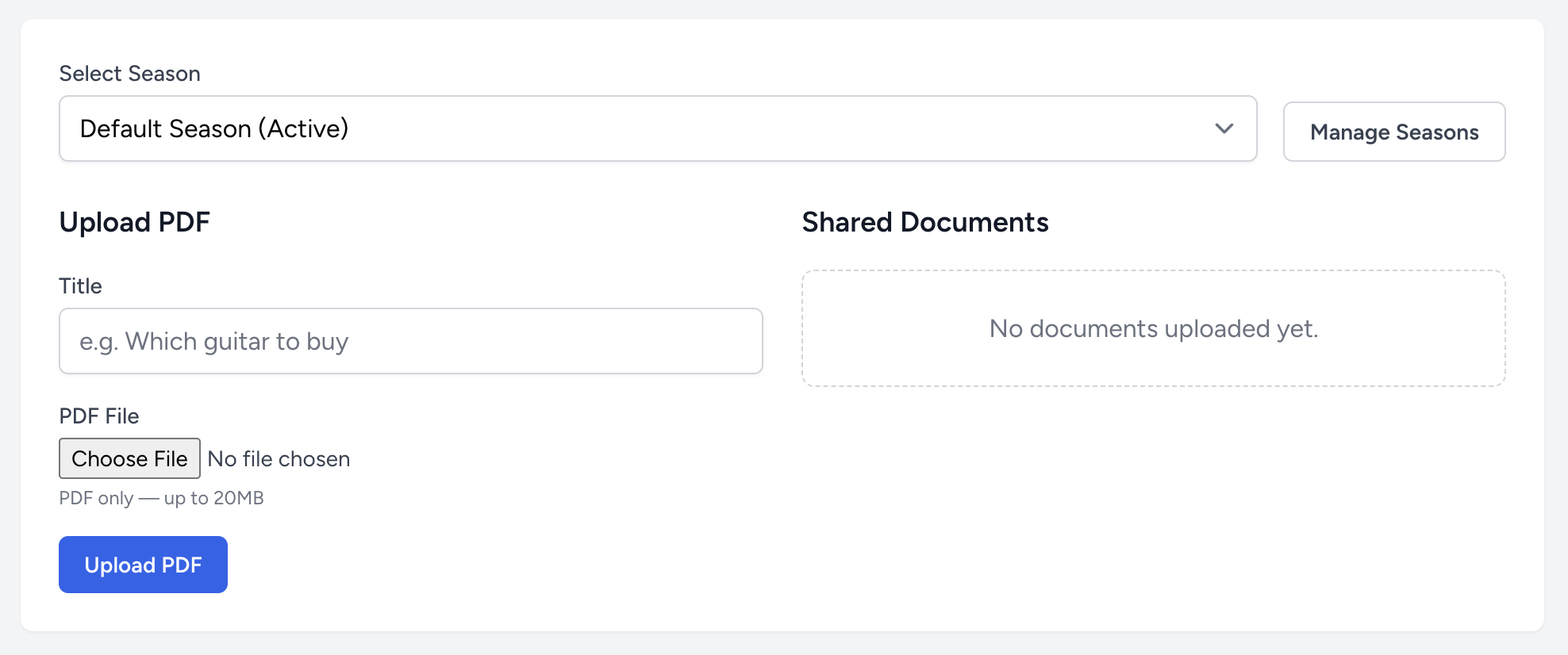Click the 'PDF File' label
This screenshot has height=655, width=1568.
(98, 416)
